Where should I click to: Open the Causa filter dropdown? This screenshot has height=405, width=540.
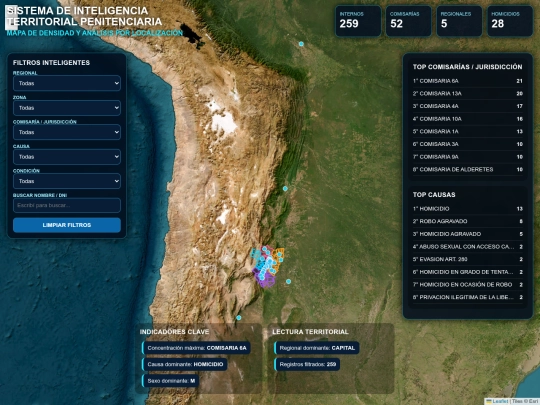tap(67, 157)
